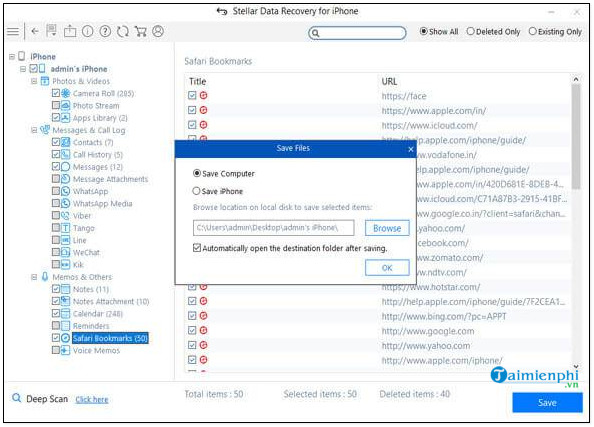Click the scroll down arrow of bookmarks list
Viewport: 594px width, 427px height.
(576, 366)
